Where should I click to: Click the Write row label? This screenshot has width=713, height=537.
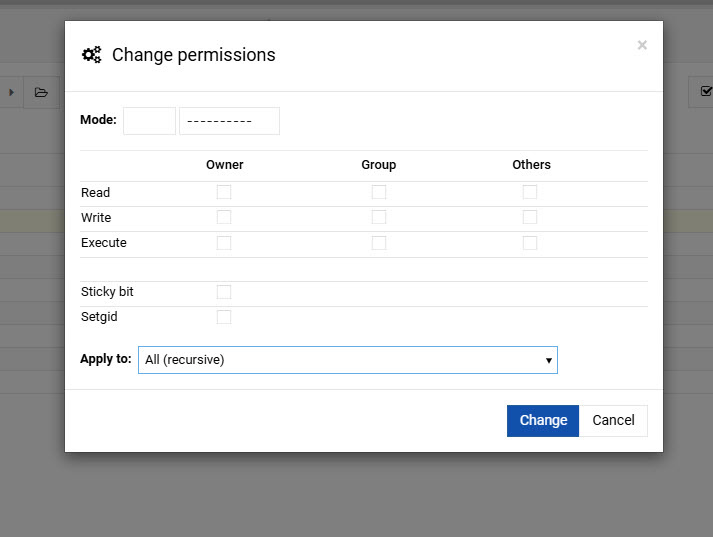point(96,217)
